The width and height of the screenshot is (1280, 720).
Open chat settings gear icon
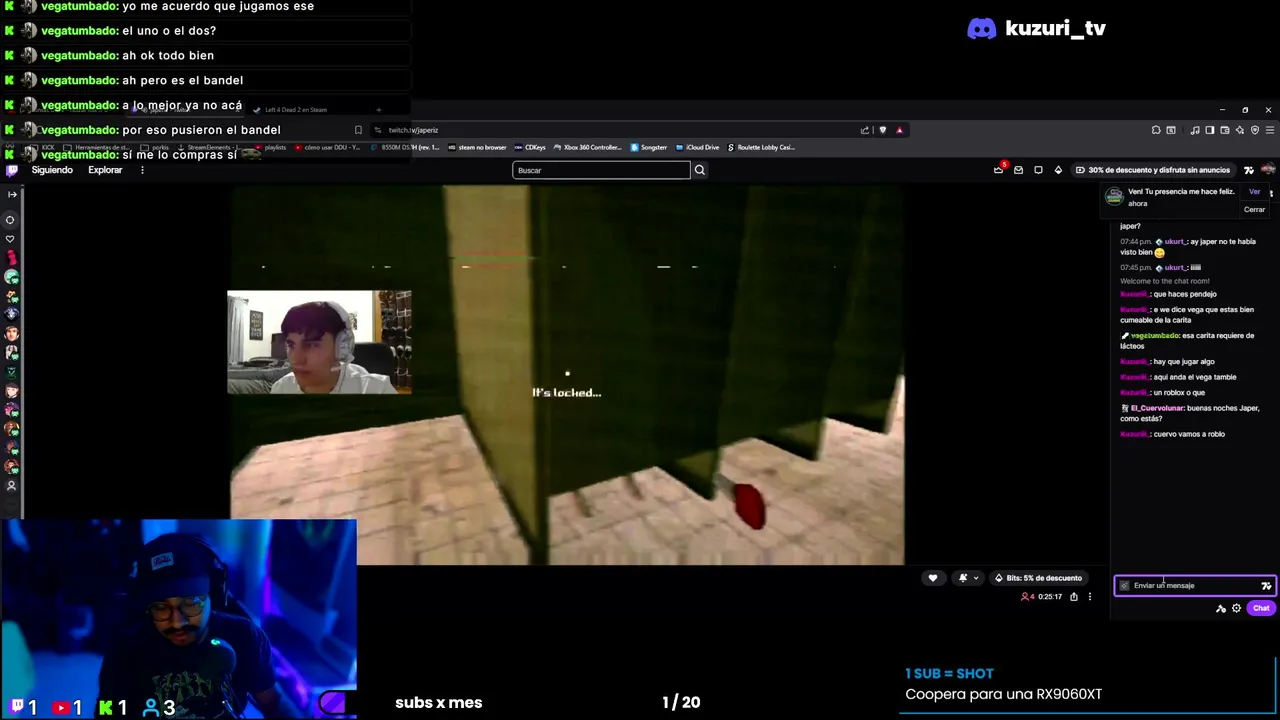[x=1236, y=608]
